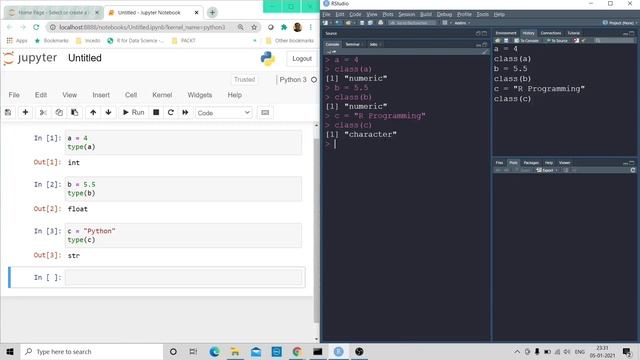Click the empty In [ ] code cell
Screen dimensions: 640x360
pos(183,277)
